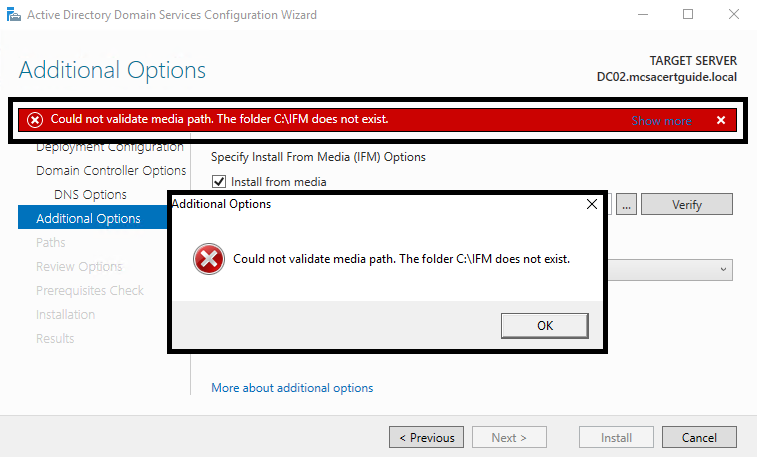The height and width of the screenshot is (457, 757).
Task: Expand the Replicate from dropdown arrow
Action: (x=723, y=269)
